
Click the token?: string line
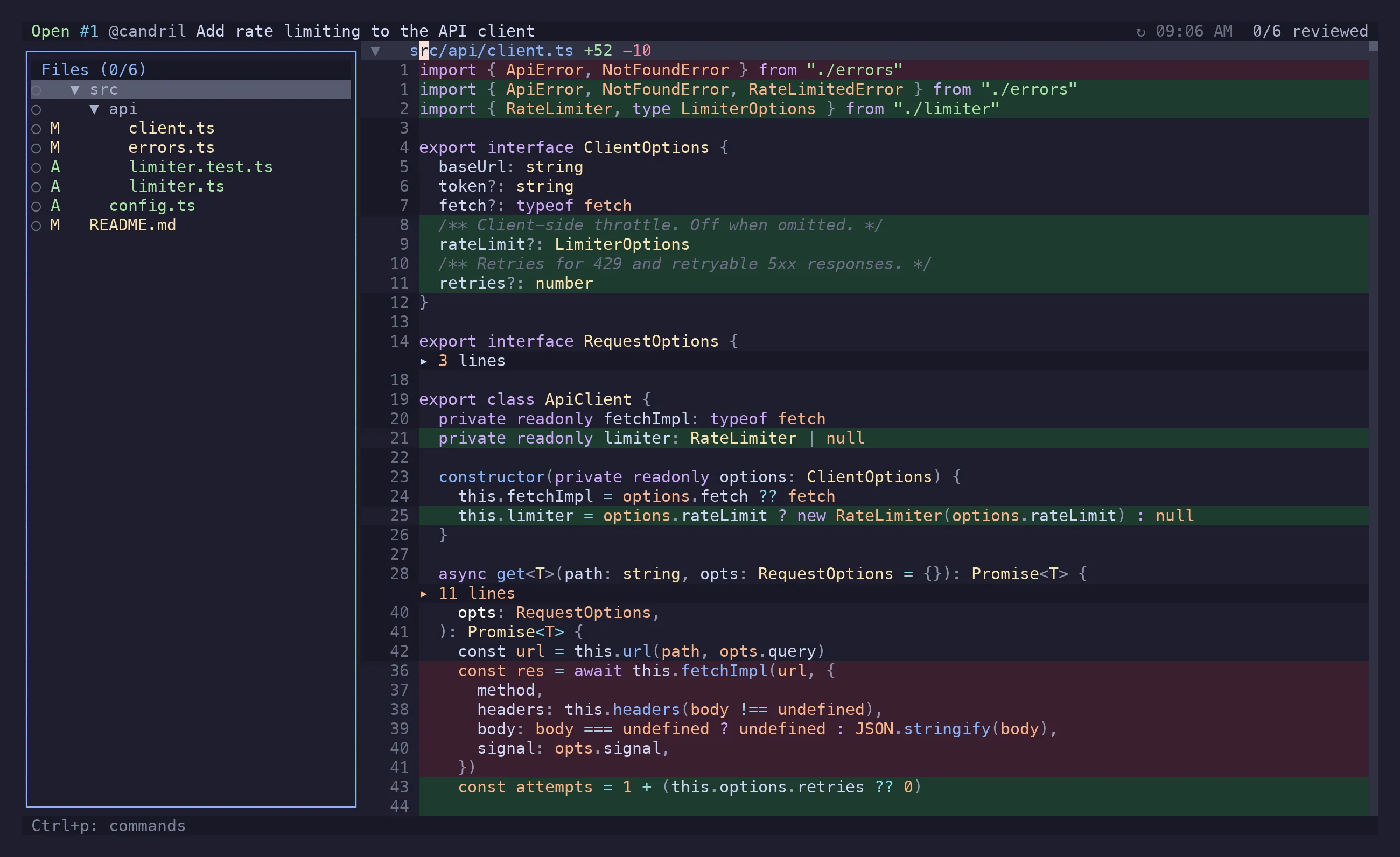pyautogui.click(x=894, y=186)
